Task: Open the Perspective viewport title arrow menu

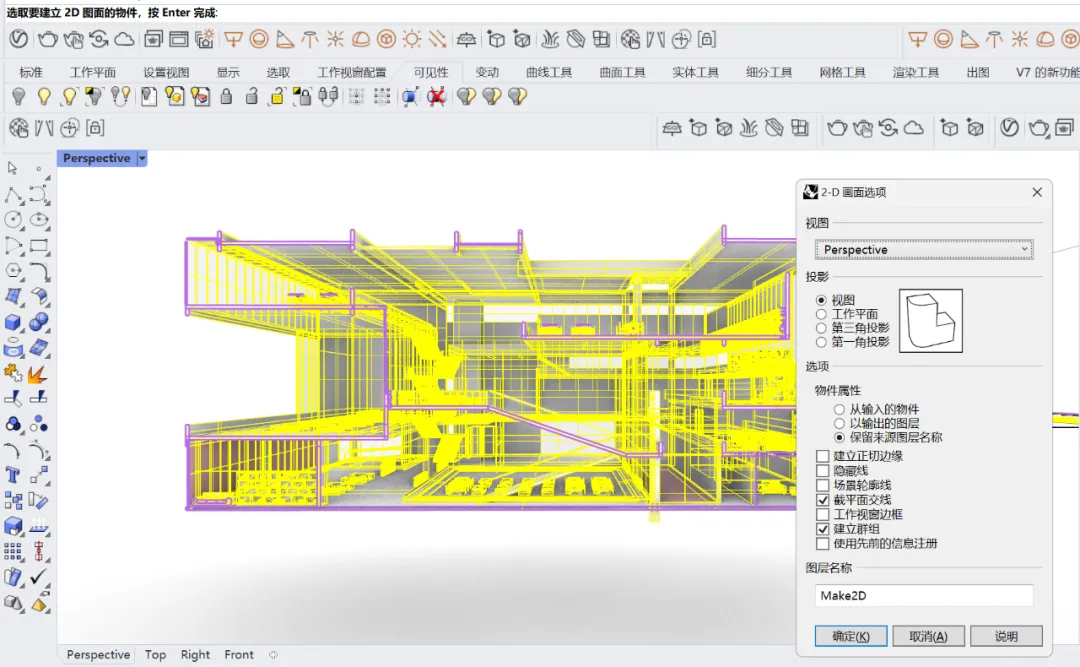Action: coord(142,158)
